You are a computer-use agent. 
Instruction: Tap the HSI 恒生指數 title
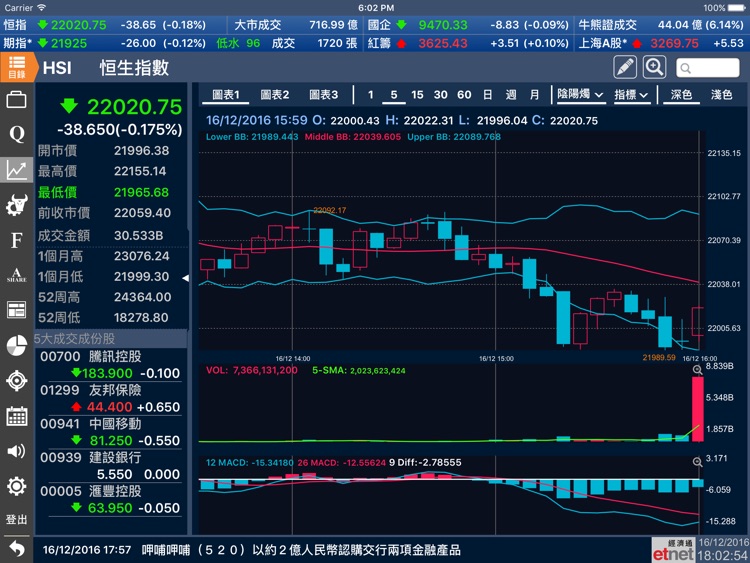pyautogui.click(x=106, y=67)
